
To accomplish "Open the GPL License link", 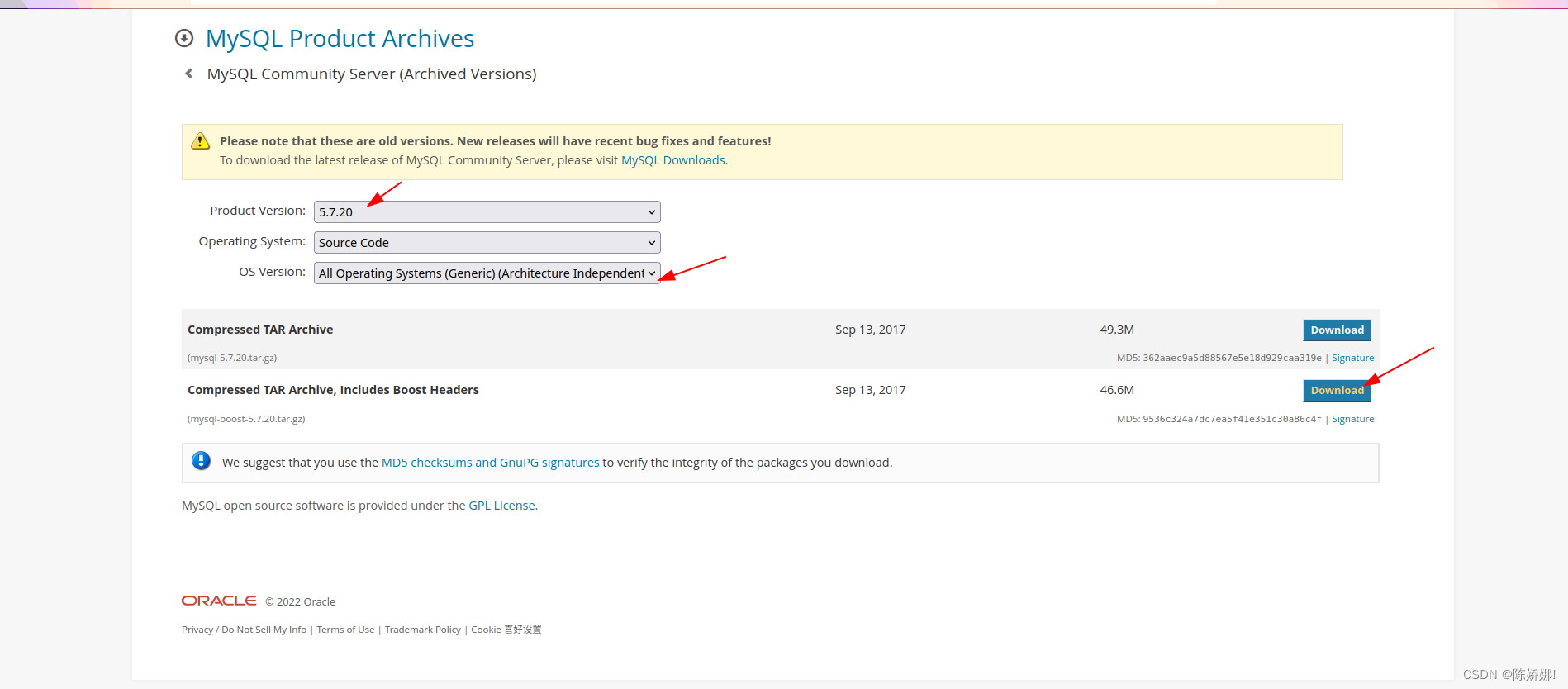I will (501, 506).
